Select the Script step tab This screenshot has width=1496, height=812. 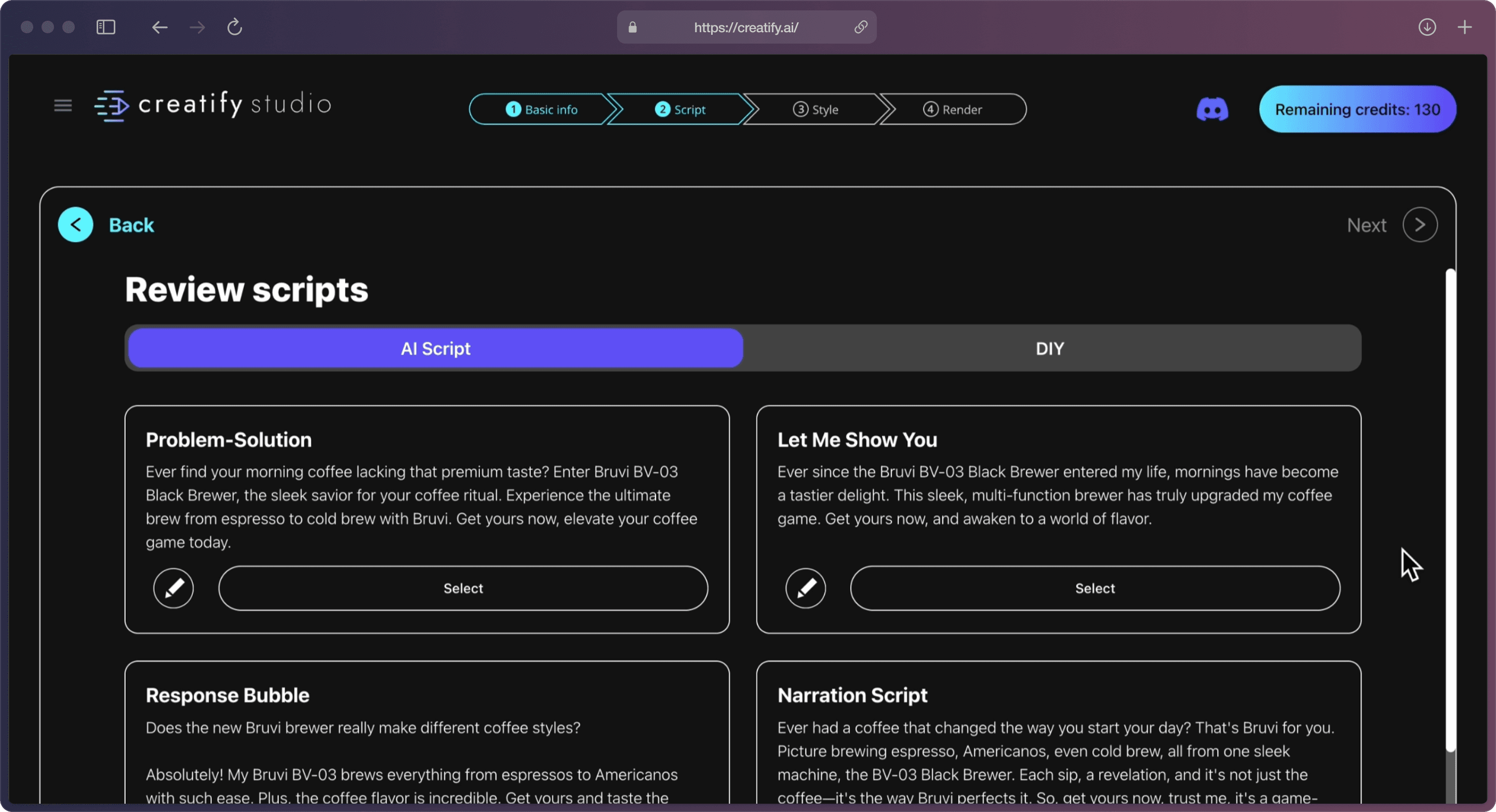(681, 108)
